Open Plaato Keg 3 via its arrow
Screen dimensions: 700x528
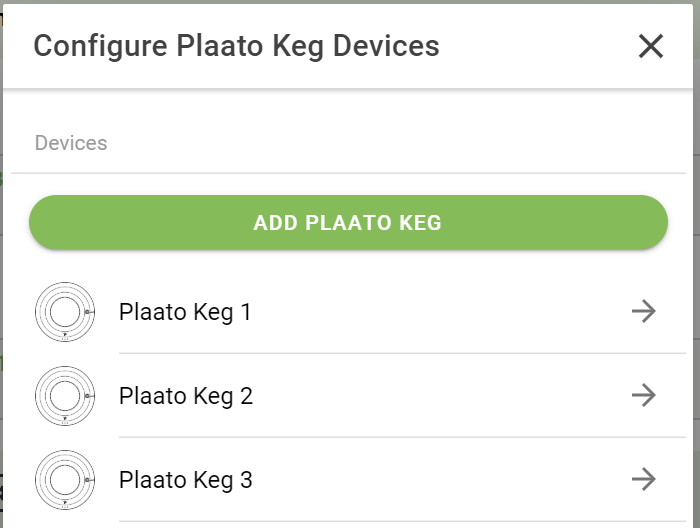644,479
